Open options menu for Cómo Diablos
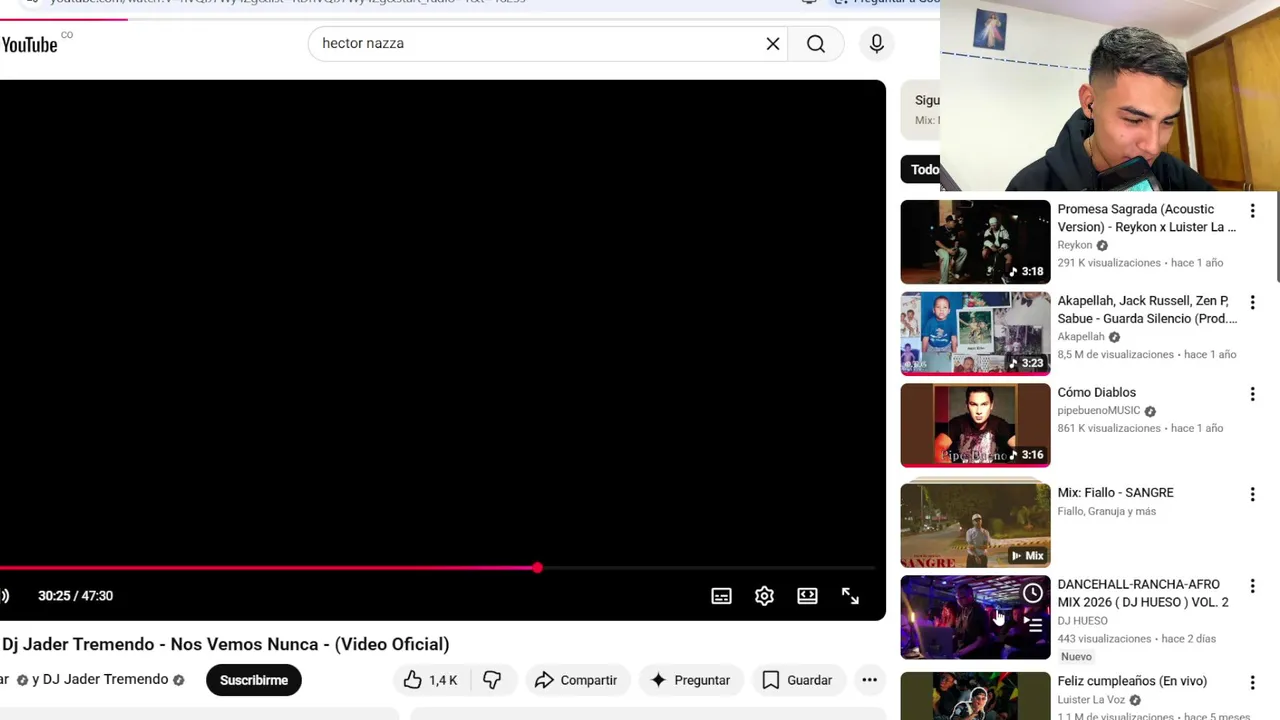The image size is (1280, 720). [x=1252, y=394]
